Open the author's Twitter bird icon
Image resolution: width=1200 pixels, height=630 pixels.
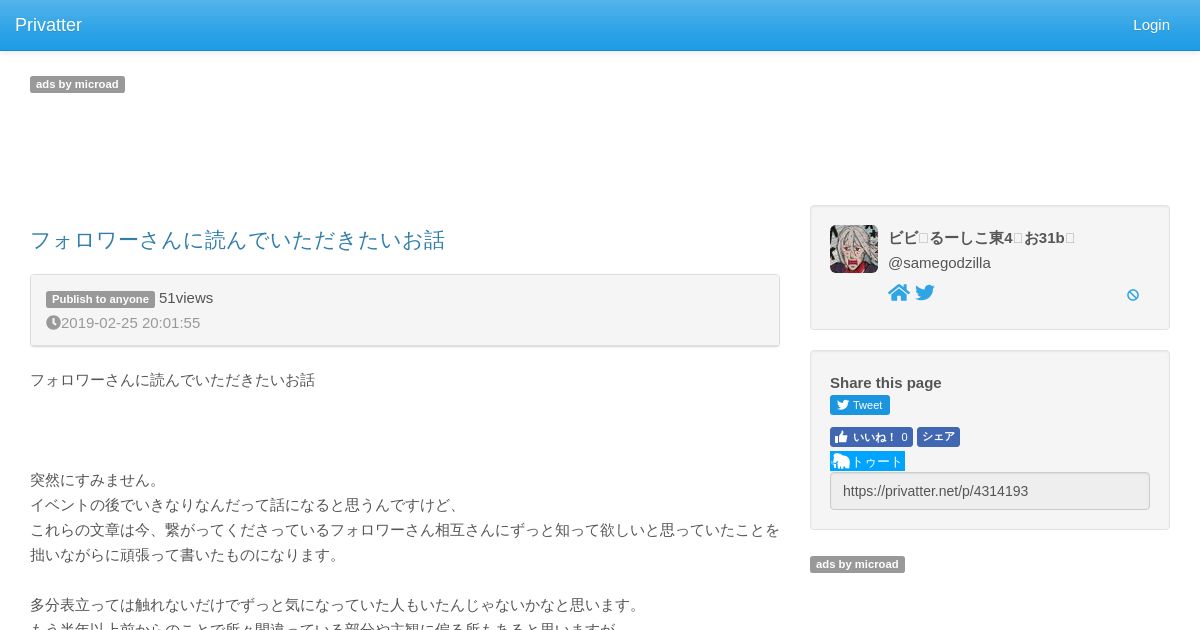[x=925, y=293]
